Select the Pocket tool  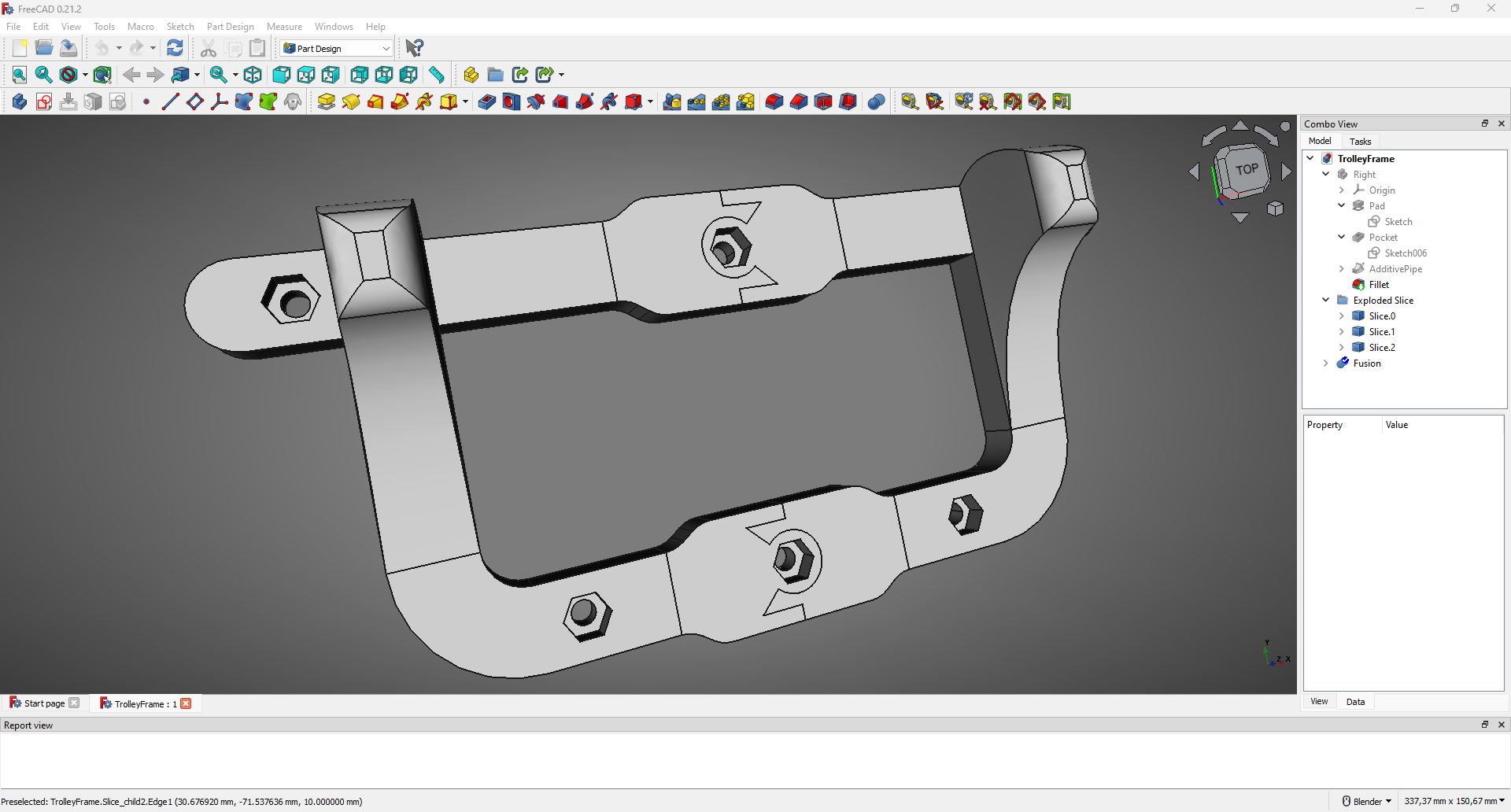pyautogui.click(x=487, y=101)
